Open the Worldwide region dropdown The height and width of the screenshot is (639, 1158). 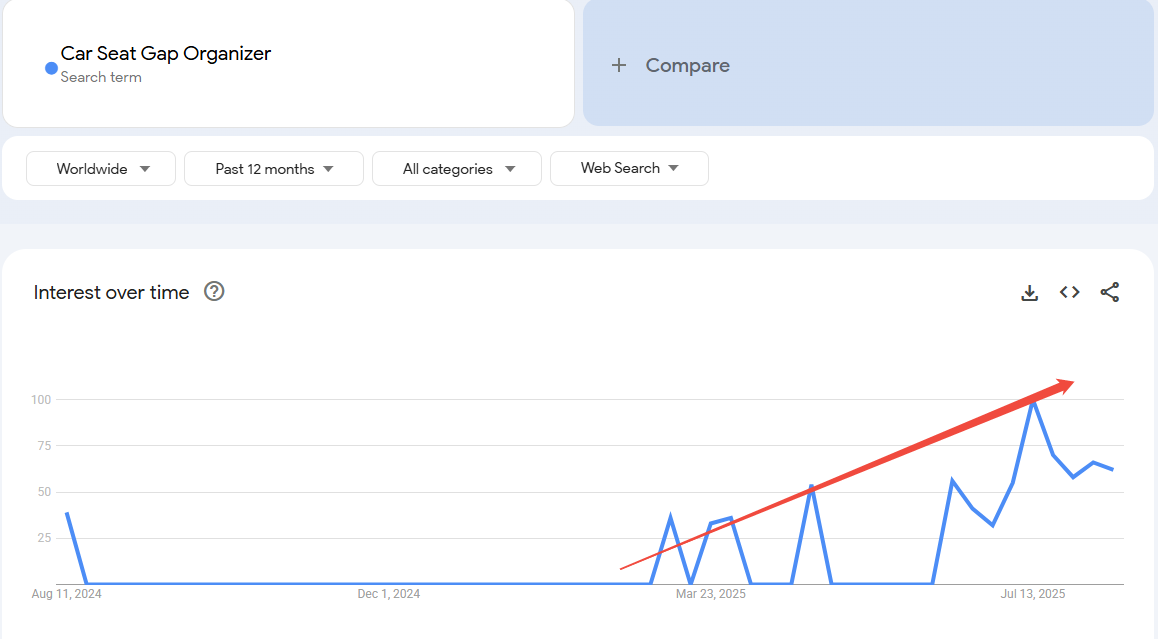100,168
